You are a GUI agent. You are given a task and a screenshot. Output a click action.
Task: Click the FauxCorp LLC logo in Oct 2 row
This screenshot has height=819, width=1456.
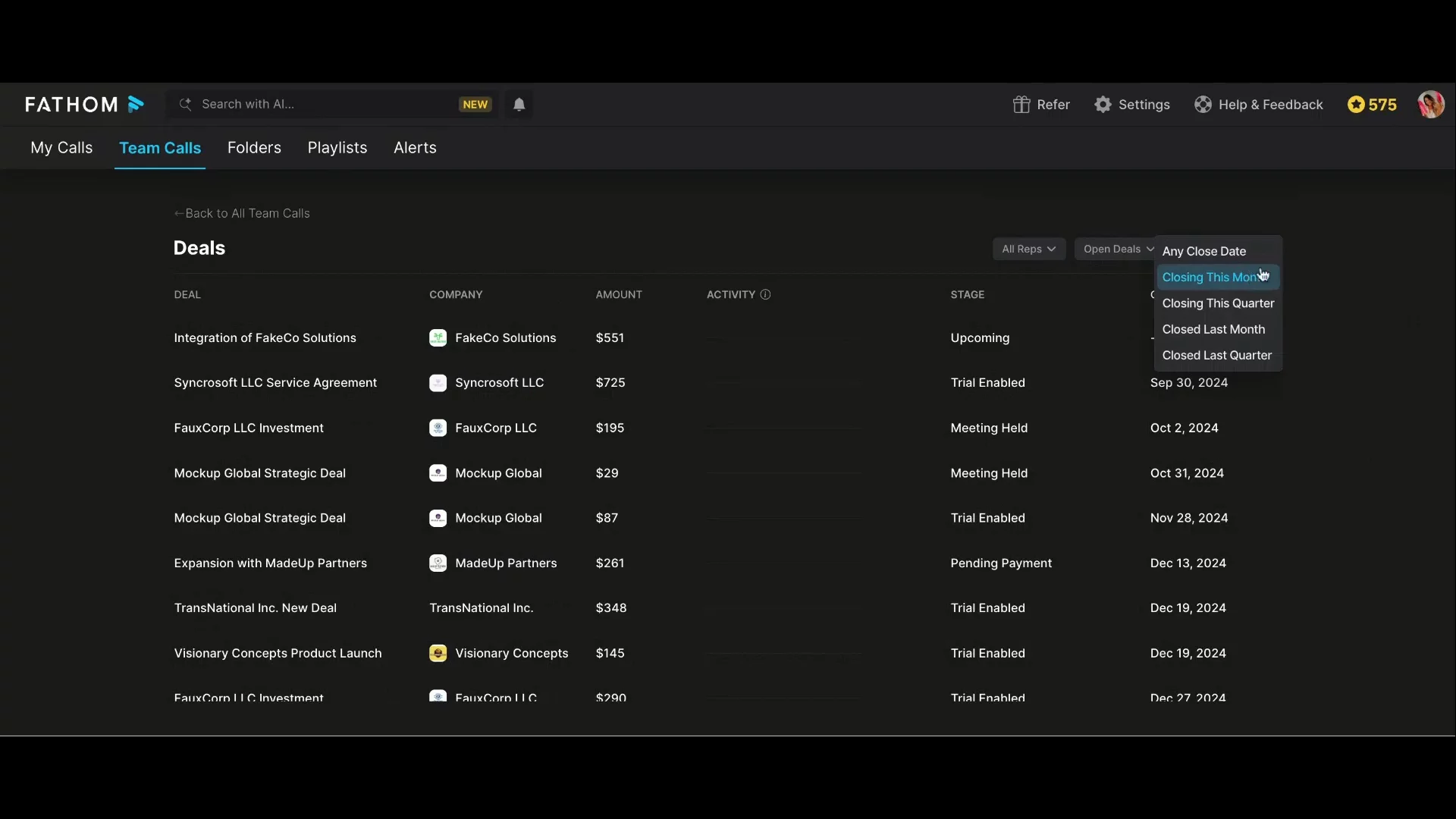(x=438, y=428)
